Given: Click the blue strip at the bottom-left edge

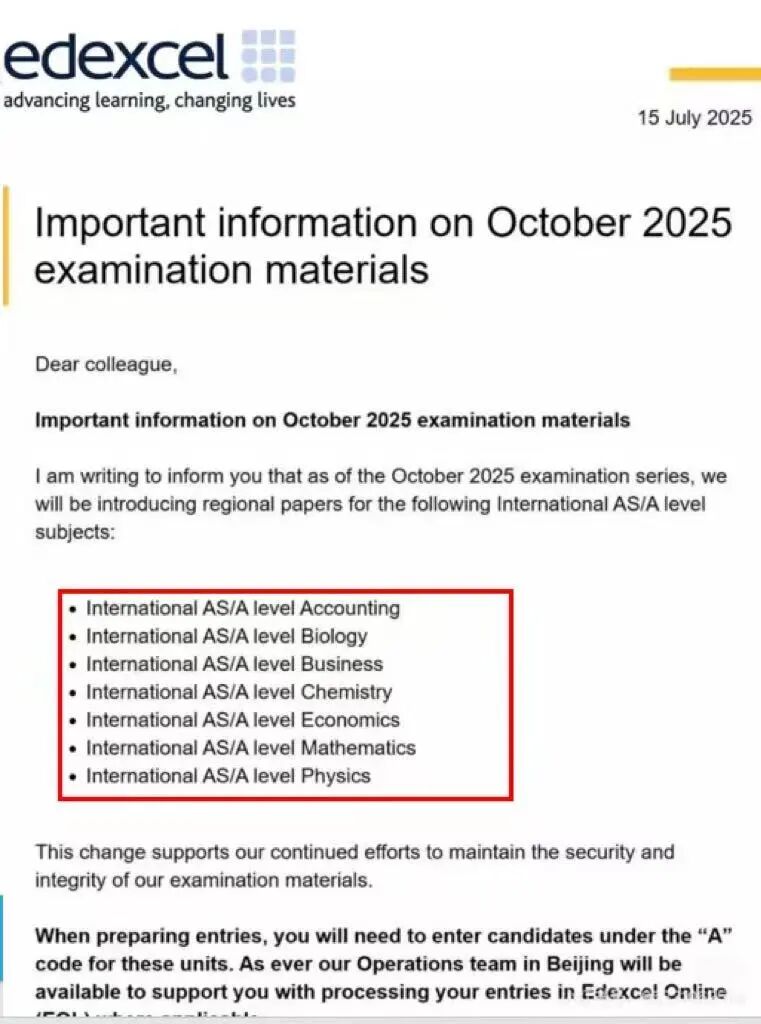Looking at the screenshot, I should tap(2, 938).
